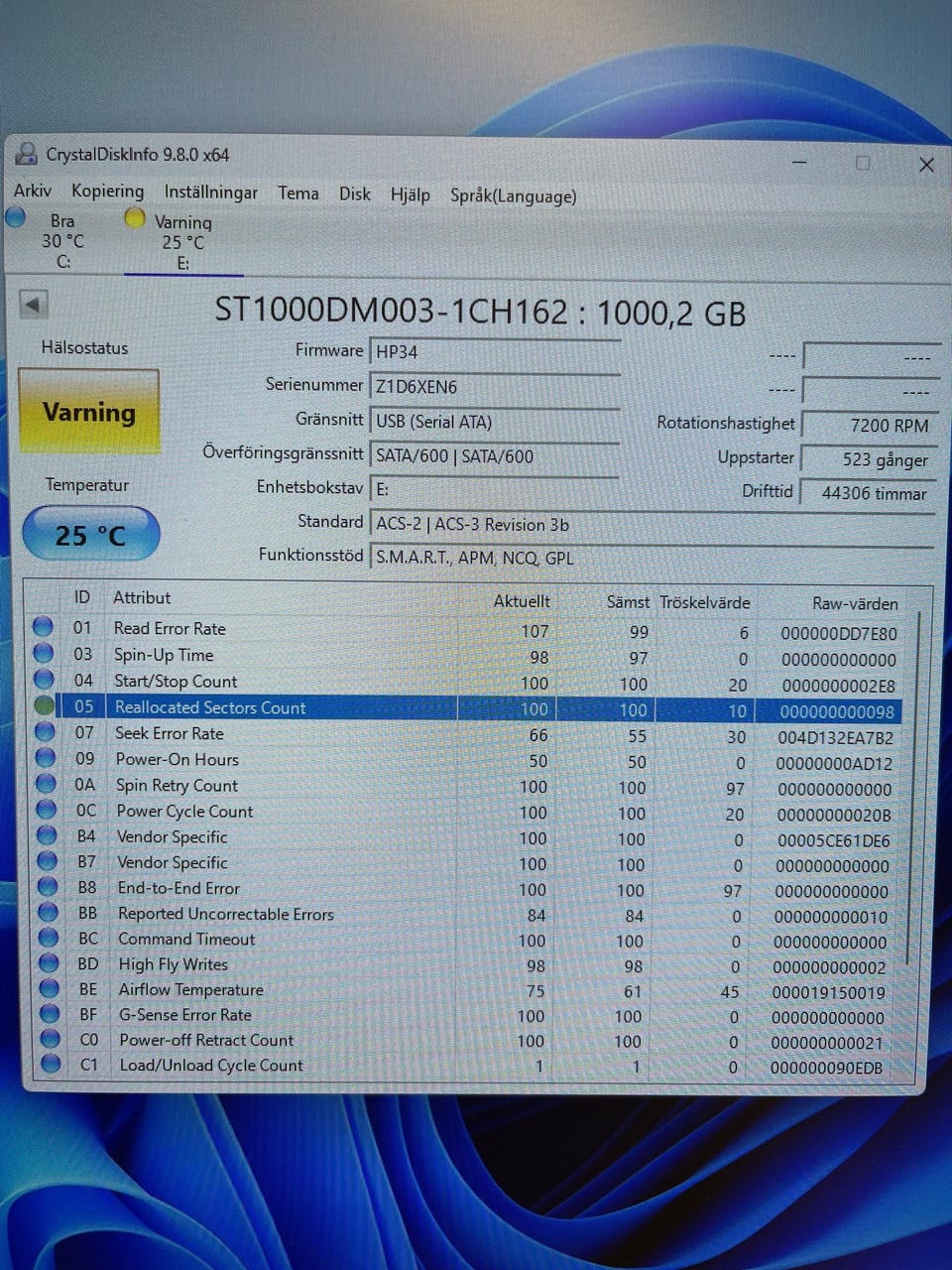
Task: Click raw value 000000000098
Action: (x=837, y=711)
